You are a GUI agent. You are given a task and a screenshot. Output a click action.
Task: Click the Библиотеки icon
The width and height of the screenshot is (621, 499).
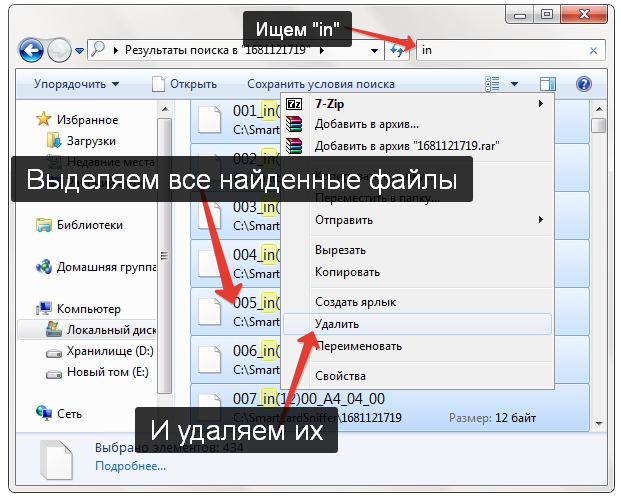[44, 225]
